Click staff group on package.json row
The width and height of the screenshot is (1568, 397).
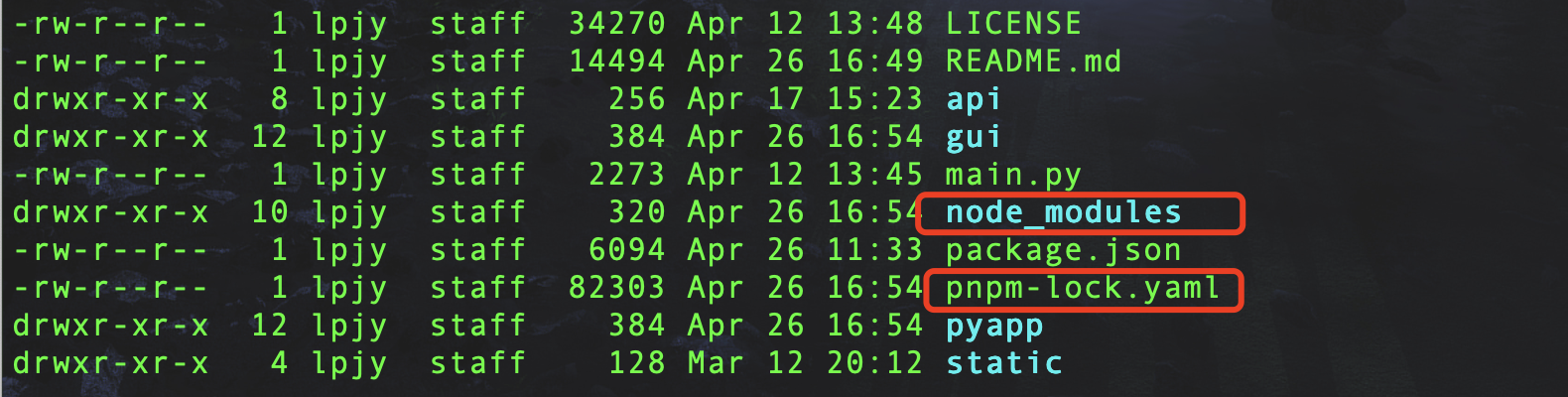coord(477,249)
